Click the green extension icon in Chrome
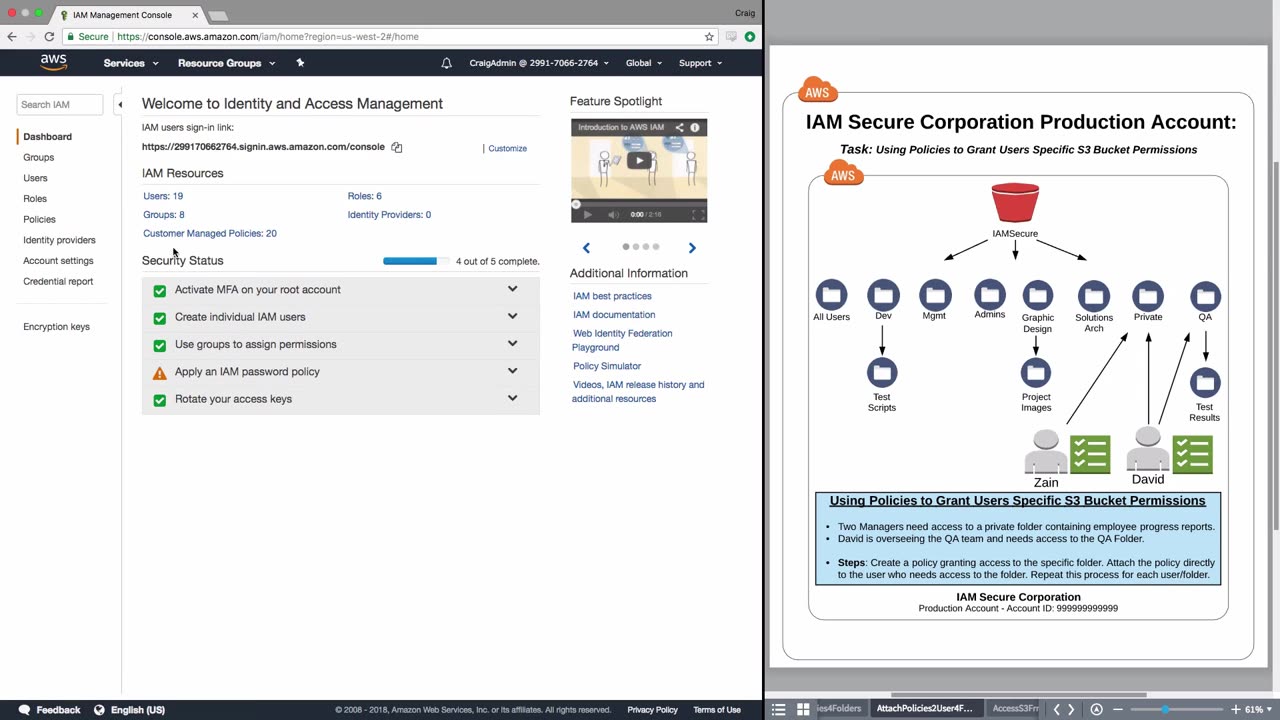Viewport: 1280px width, 720px height. point(749,36)
